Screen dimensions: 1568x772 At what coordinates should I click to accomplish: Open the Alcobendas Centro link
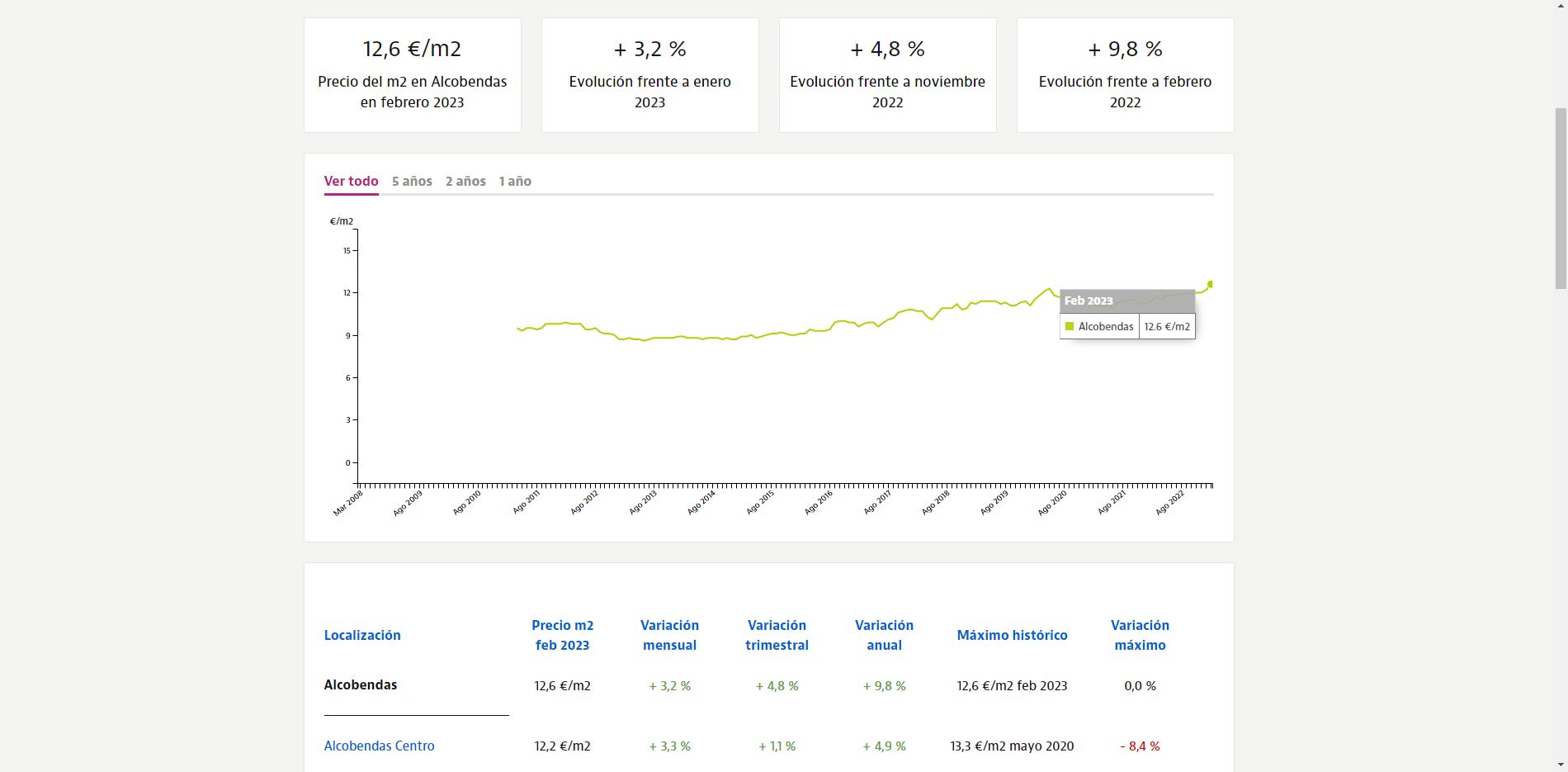(x=379, y=746)
